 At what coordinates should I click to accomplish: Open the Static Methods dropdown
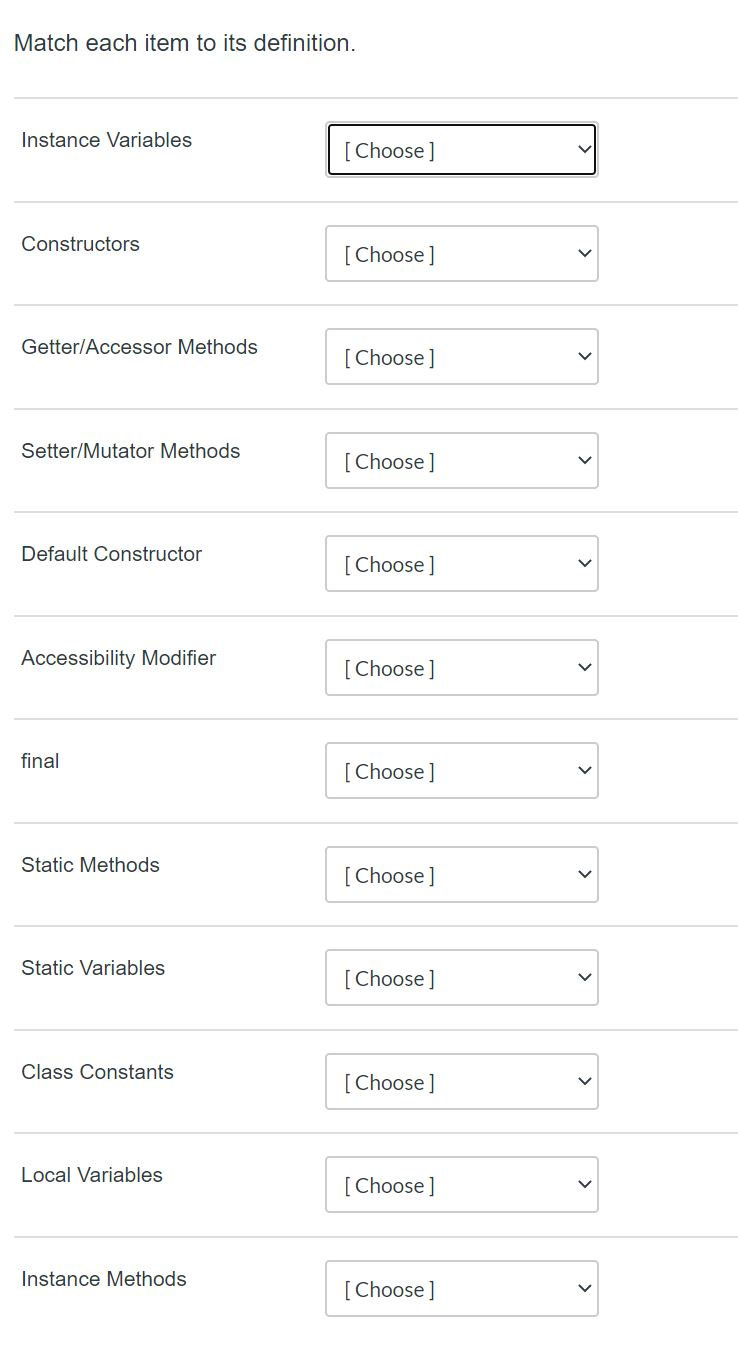pyautogui.click(x=461, y=874)
